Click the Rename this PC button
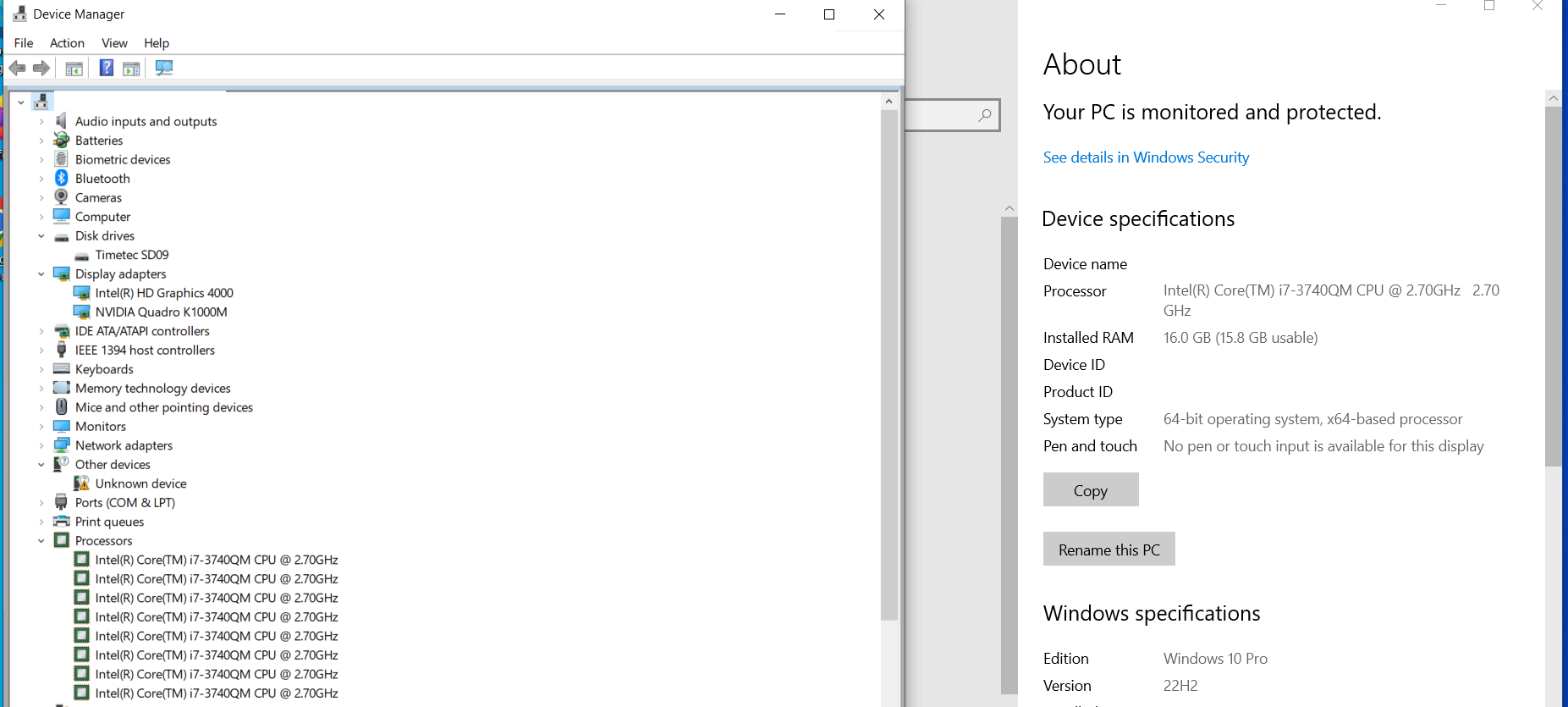This screenshot has width=1568, height=707. pyautogui.click(x=1109, y=549)
